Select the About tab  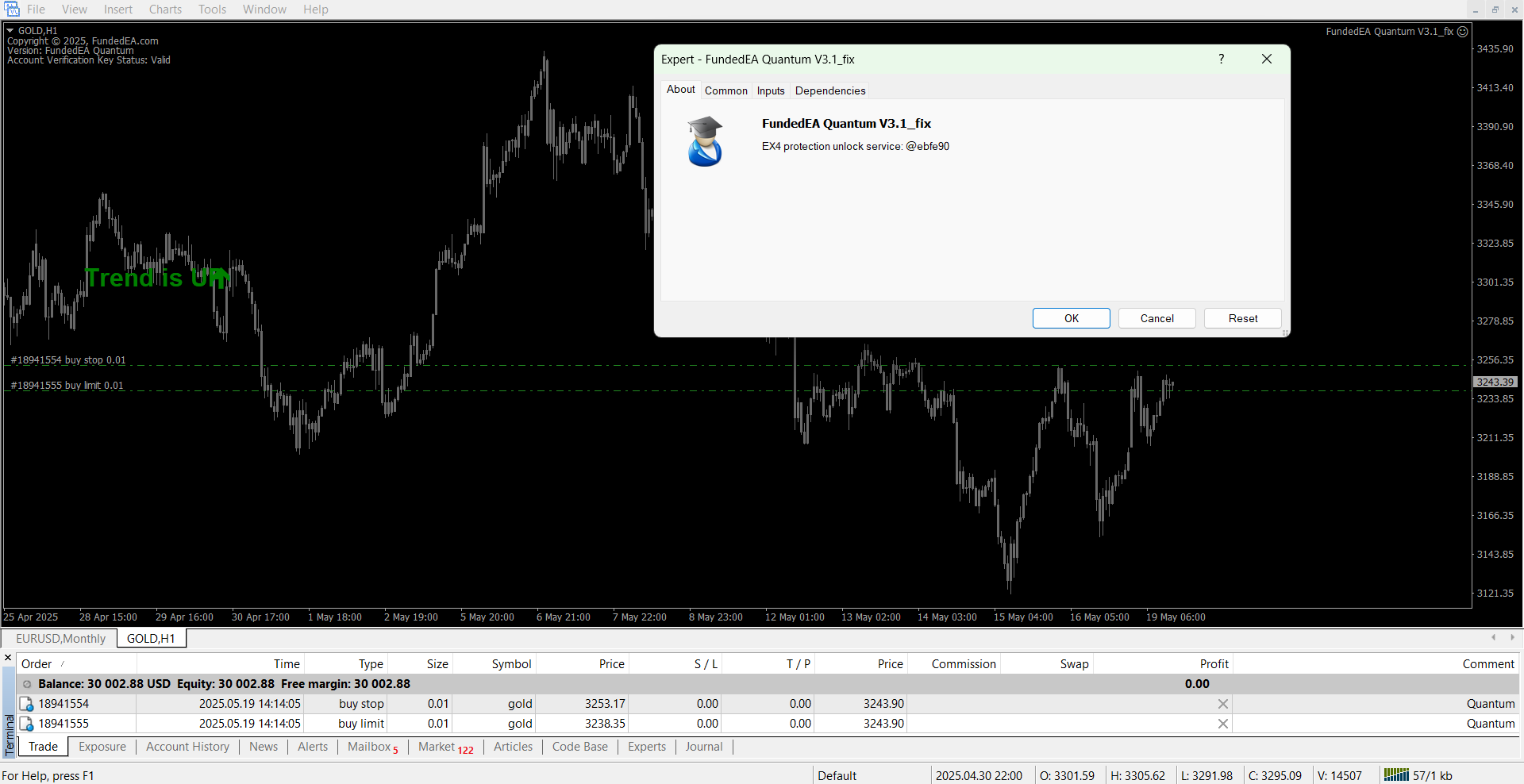681,90
